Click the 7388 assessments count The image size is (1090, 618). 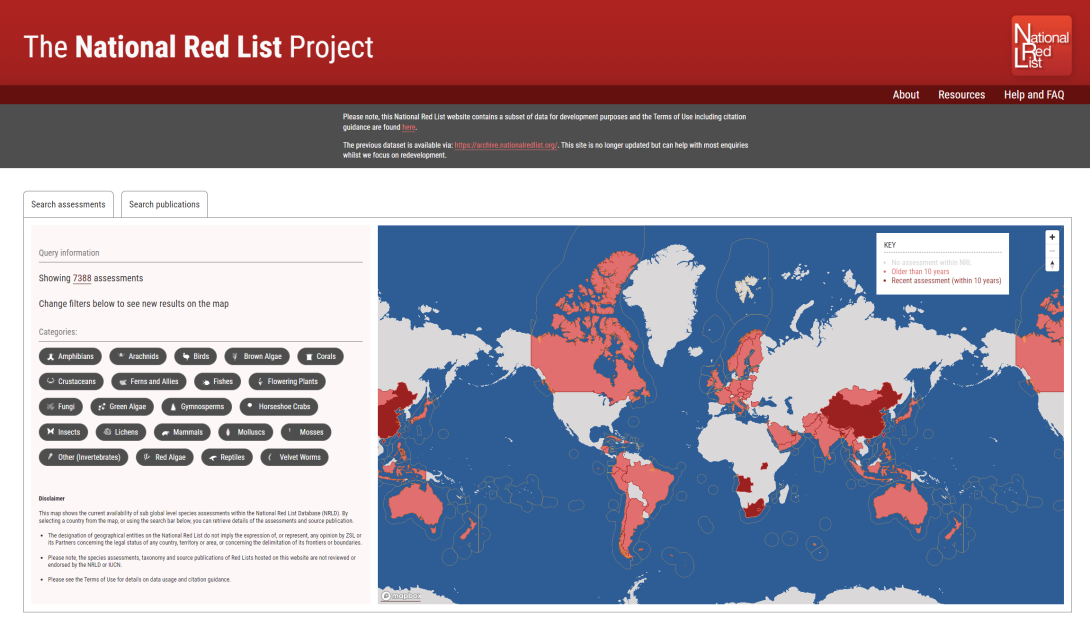(82, 278)
